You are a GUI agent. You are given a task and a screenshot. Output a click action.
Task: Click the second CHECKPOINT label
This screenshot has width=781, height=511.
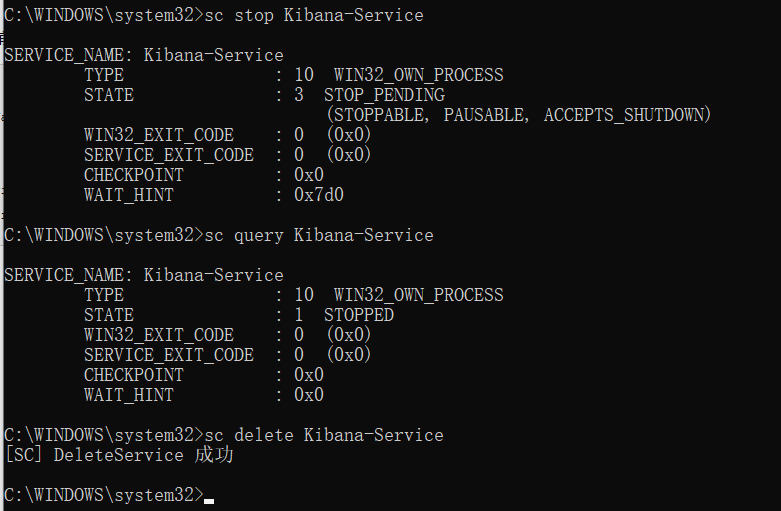(x=134, y=375)
